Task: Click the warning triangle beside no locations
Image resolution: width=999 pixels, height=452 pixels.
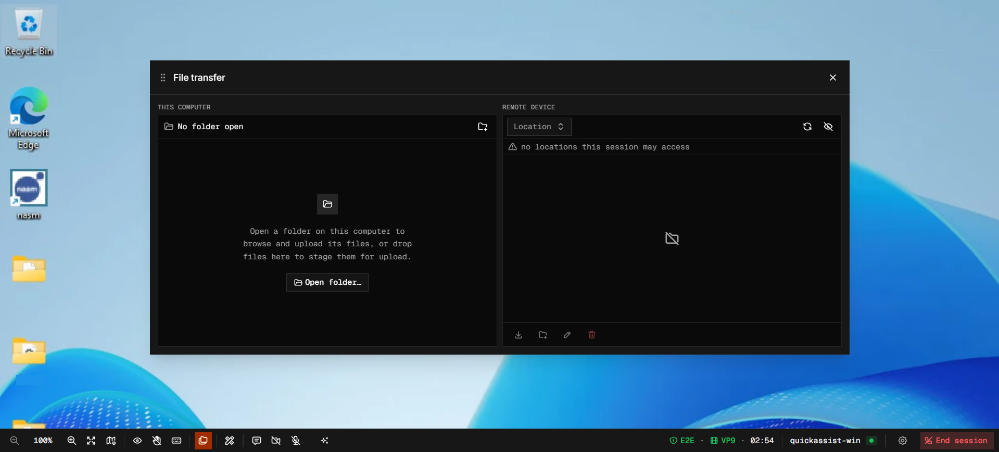Action: [x=513, y=147]
